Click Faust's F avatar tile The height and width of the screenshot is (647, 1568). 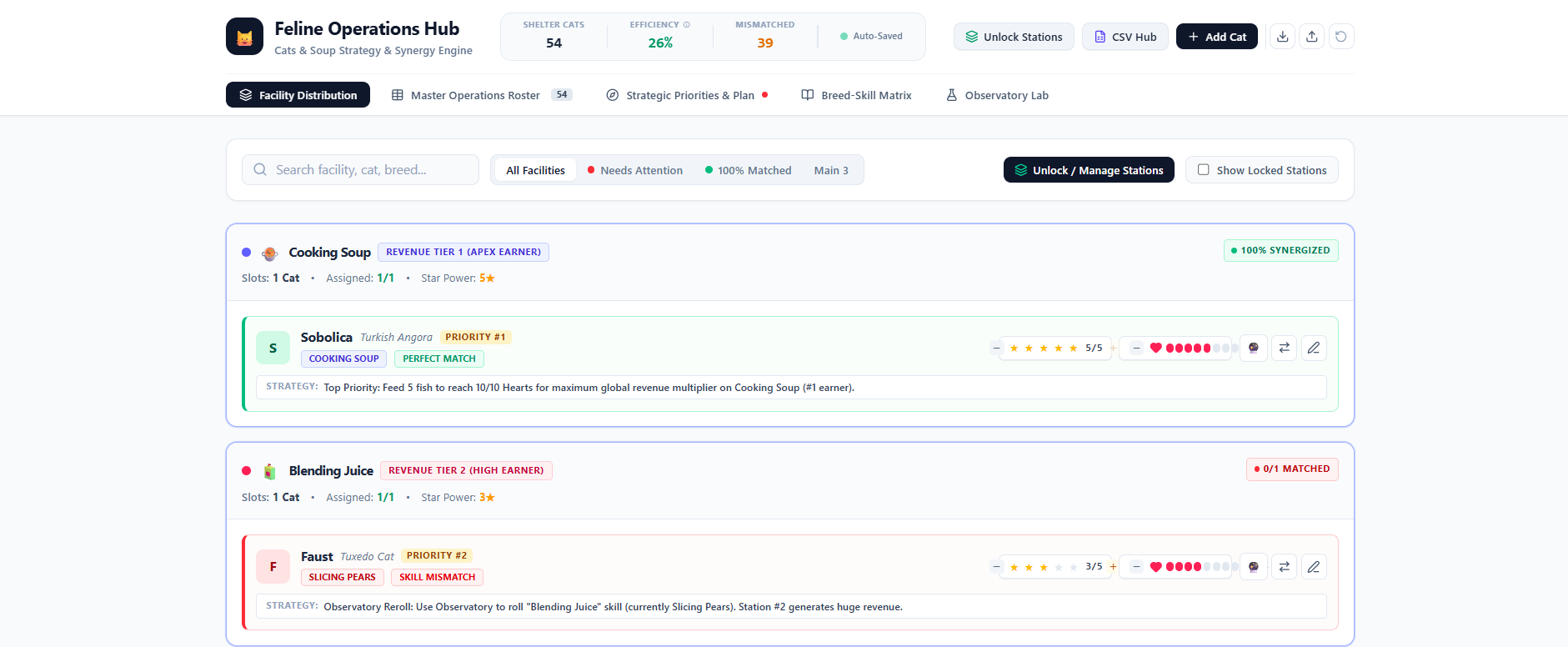pos(273,567)
